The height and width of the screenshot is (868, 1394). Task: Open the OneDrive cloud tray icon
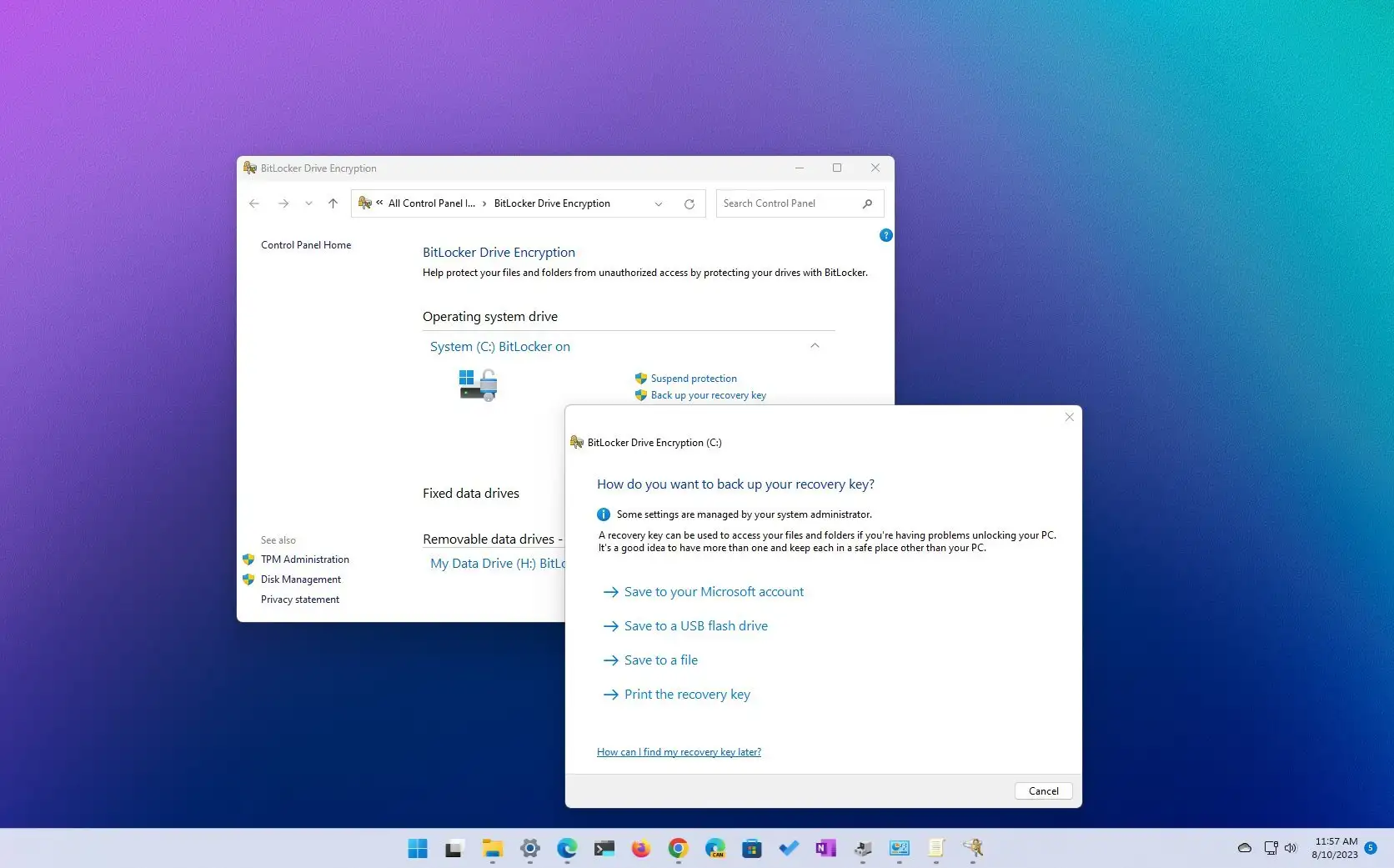(x=1245, y=848)
